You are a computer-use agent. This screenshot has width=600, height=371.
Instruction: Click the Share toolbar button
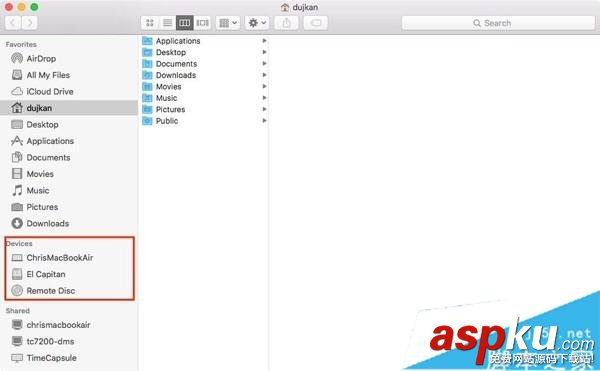pyautogui.click(x=286, y=23)
